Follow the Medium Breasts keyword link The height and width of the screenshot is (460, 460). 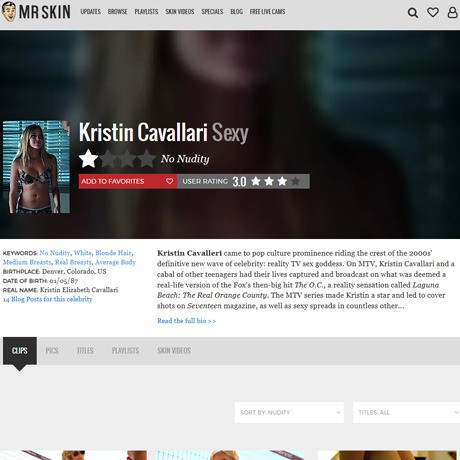pyautogui.click(x=27, y=262)
